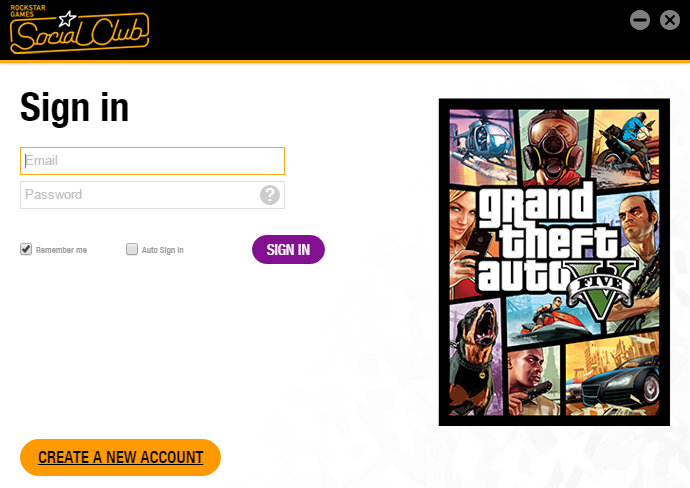Click the purple SIGN IN button
This screenshot has height=488, width=690.
click(x=288, y=250)
